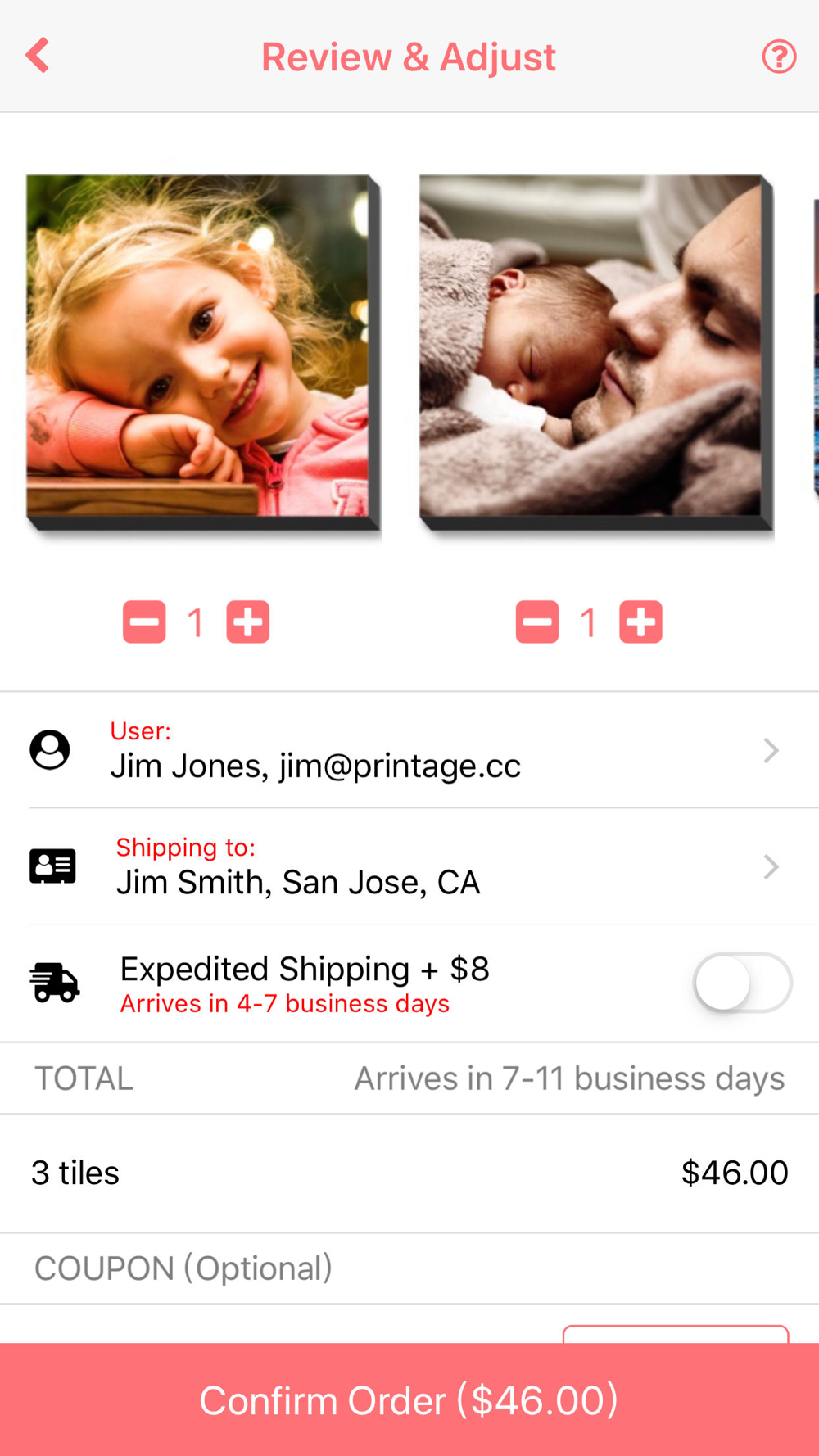Tap the partially visible third photo tile
The image size is (819, 1456).
click(x=815, y=346)
